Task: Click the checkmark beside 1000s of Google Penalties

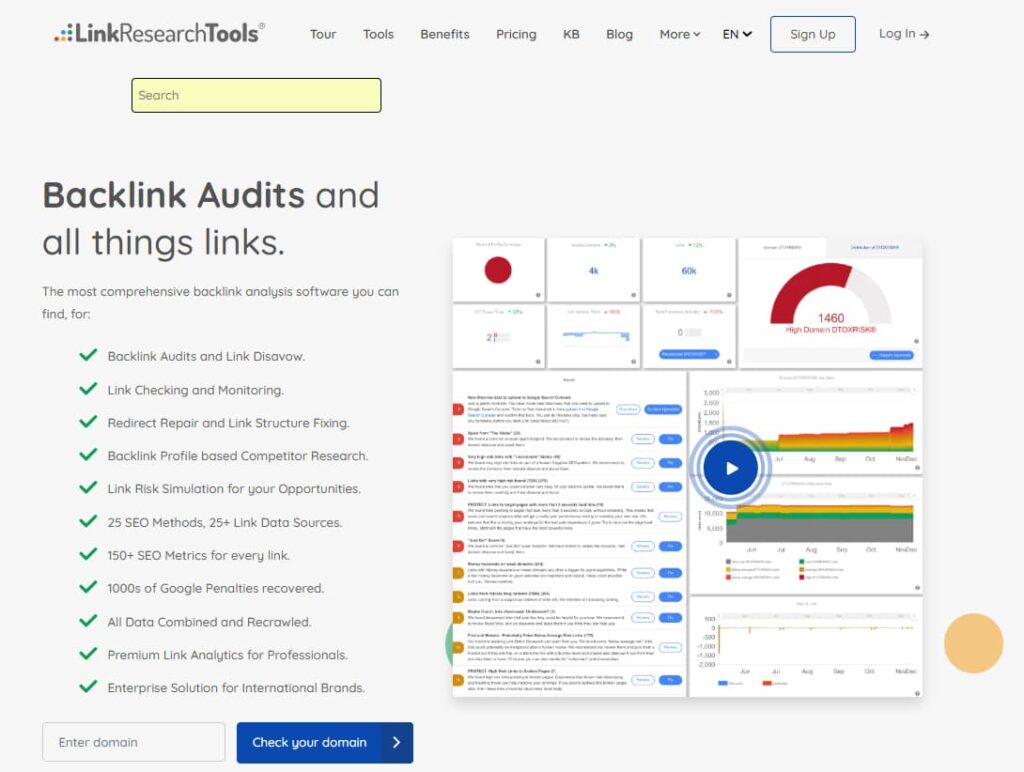Action: [x=88, y=587]
